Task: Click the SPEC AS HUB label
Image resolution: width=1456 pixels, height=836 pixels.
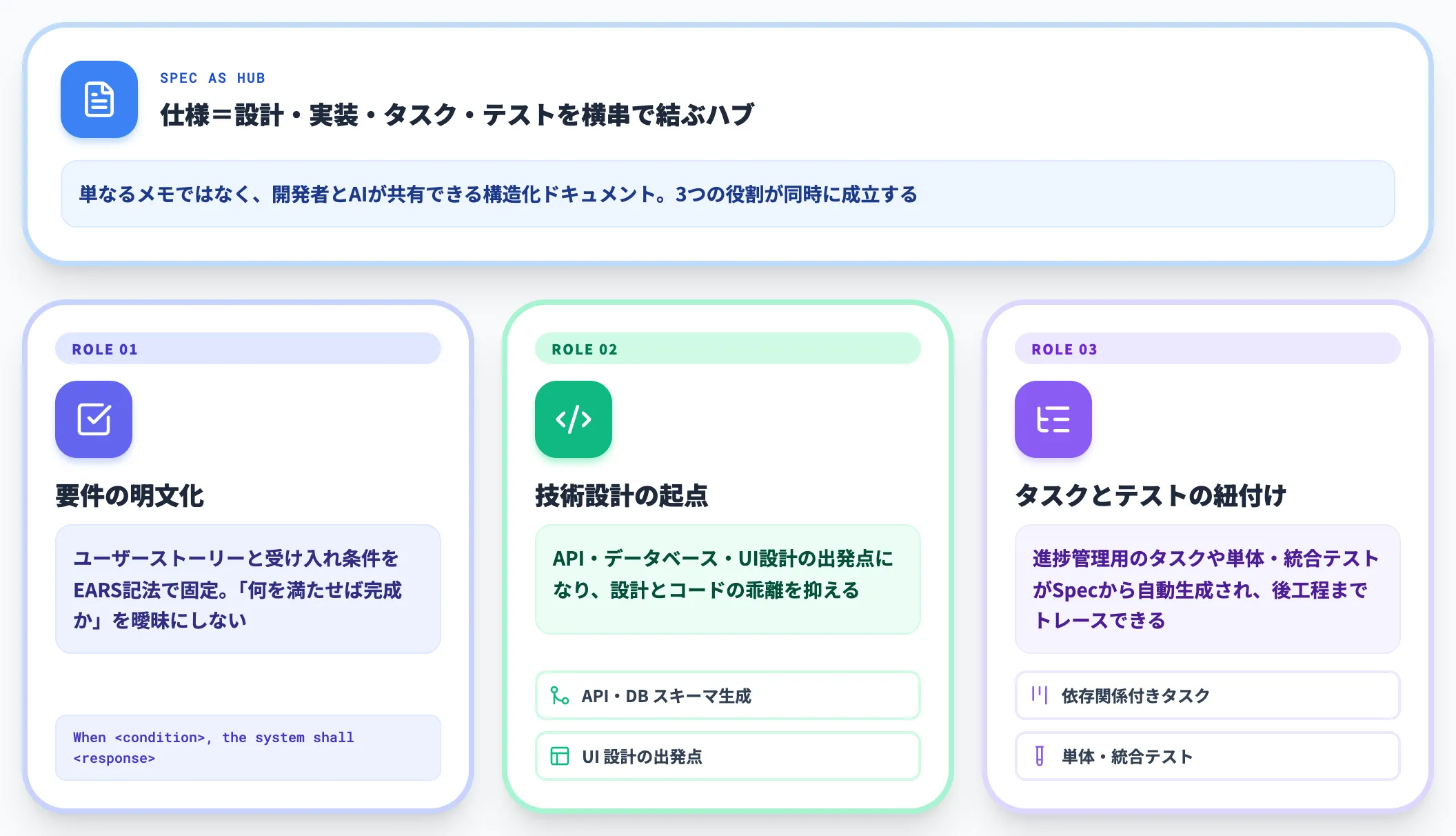Action: pos(212,78)
